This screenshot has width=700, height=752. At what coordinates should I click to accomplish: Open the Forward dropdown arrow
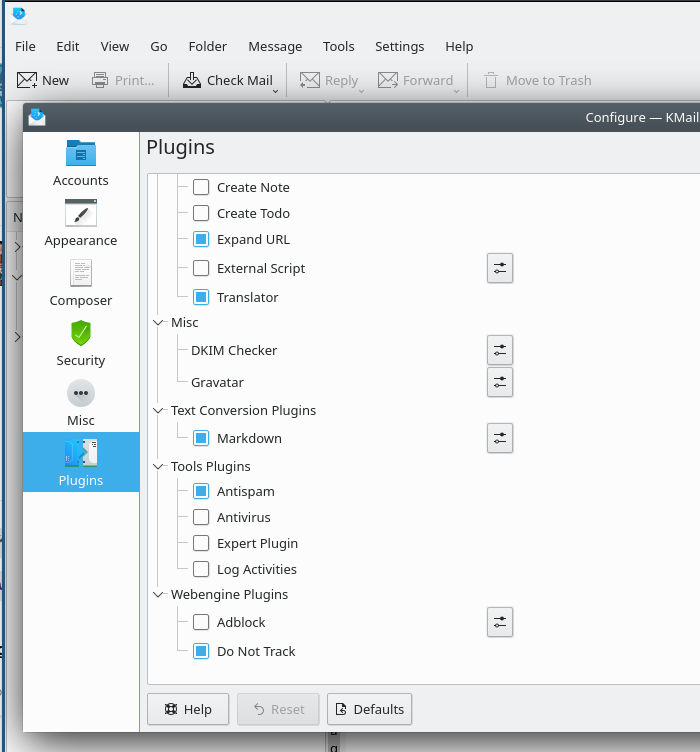[x=456, y=91]
